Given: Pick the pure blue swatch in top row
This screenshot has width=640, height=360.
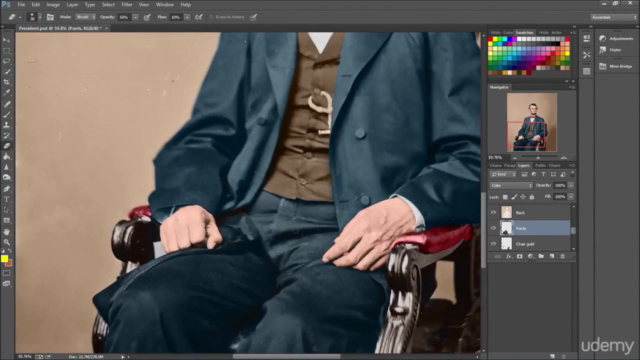Looking at the screenshot, I should [x=509, y=39].
